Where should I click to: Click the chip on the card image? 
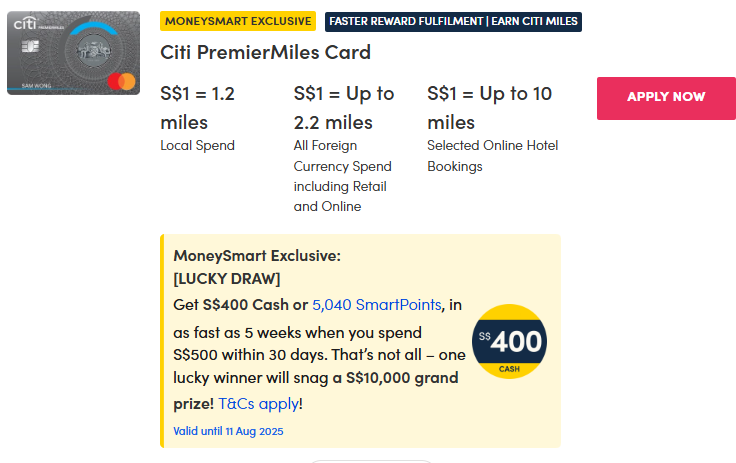pos(29,47)
